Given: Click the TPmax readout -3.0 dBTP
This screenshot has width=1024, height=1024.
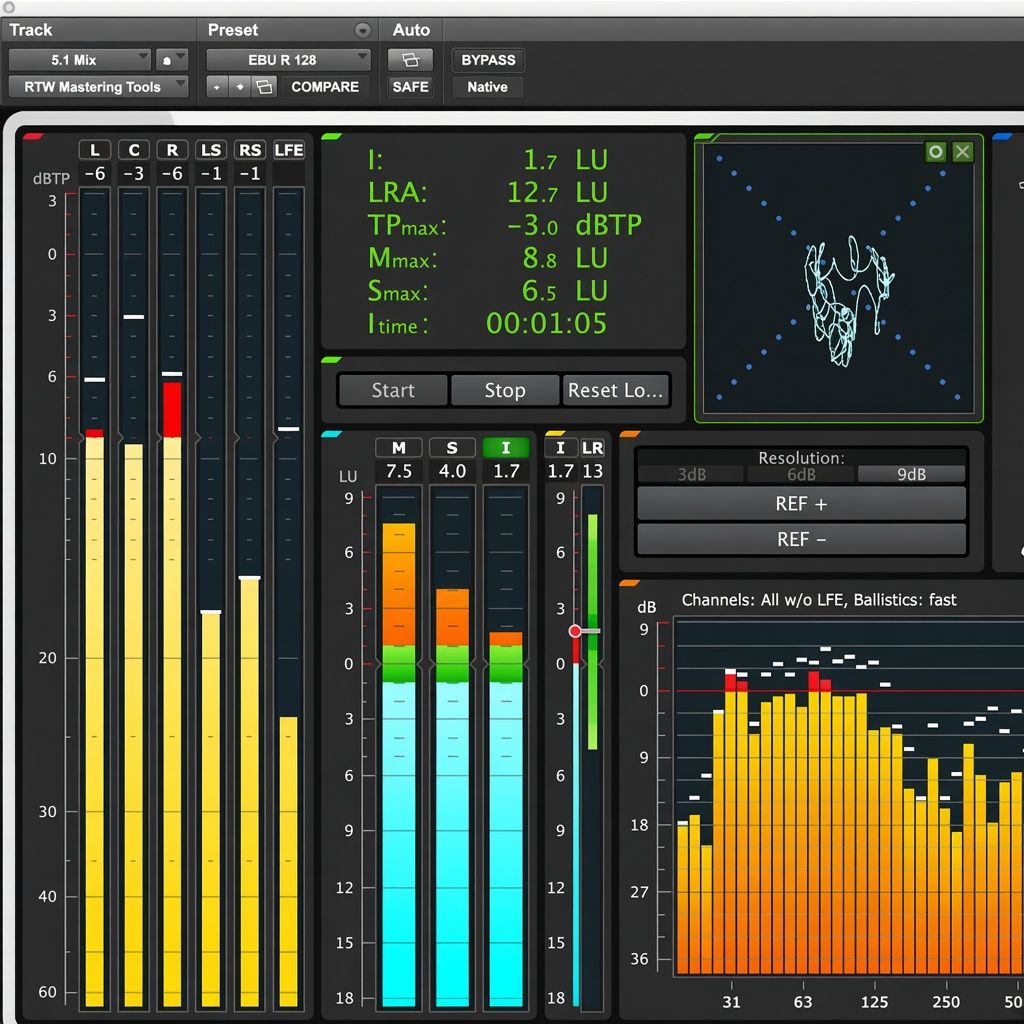Looking at the screenshot, I should click(x=575, y=225).
